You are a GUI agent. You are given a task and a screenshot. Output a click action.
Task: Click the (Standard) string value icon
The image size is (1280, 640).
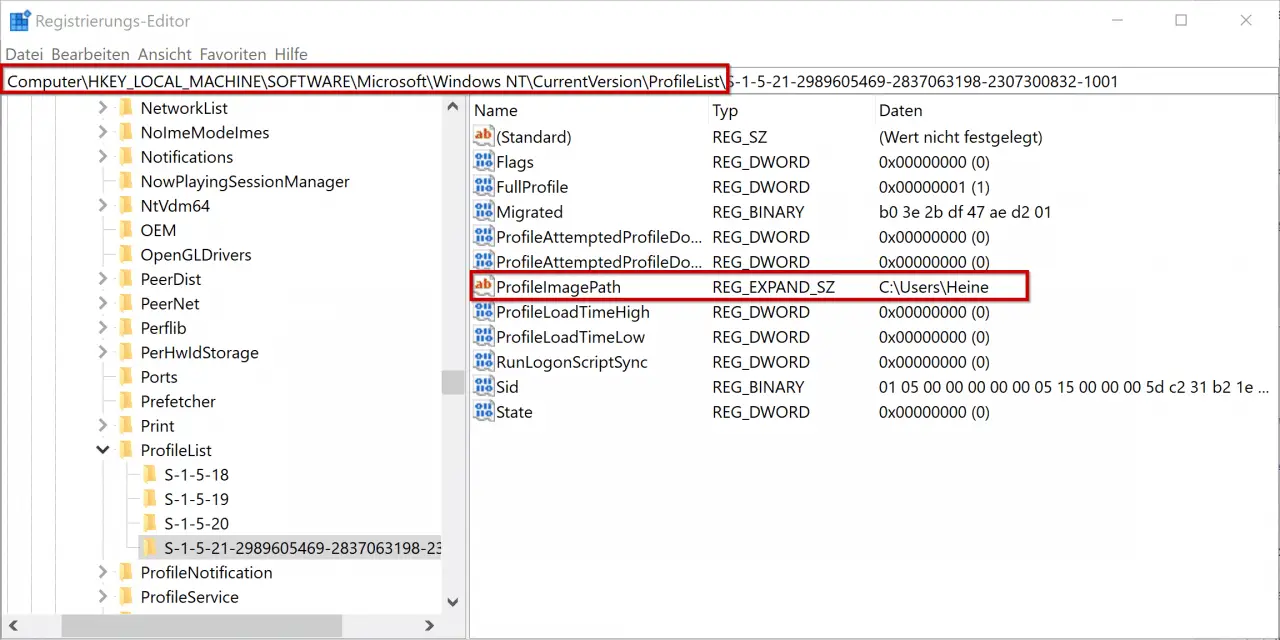[484, 137]
